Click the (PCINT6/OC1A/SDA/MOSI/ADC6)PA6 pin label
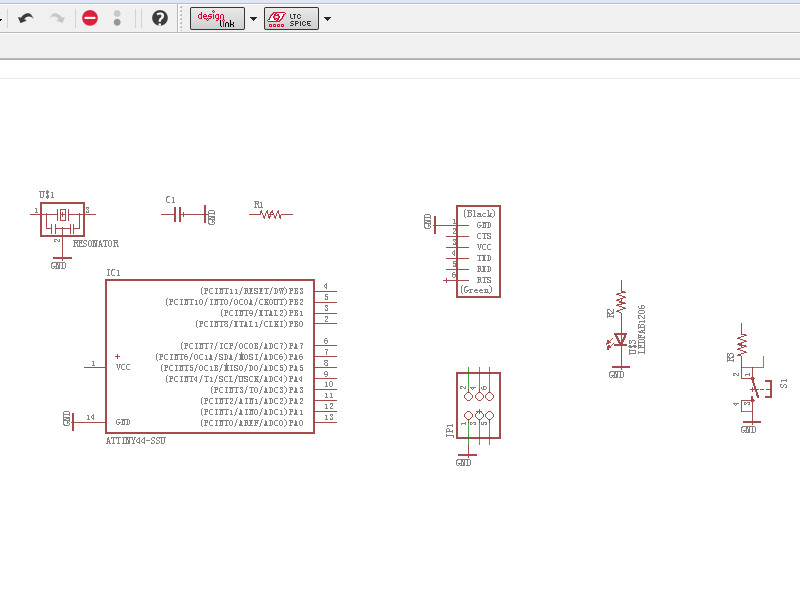 tap(230, 357)
